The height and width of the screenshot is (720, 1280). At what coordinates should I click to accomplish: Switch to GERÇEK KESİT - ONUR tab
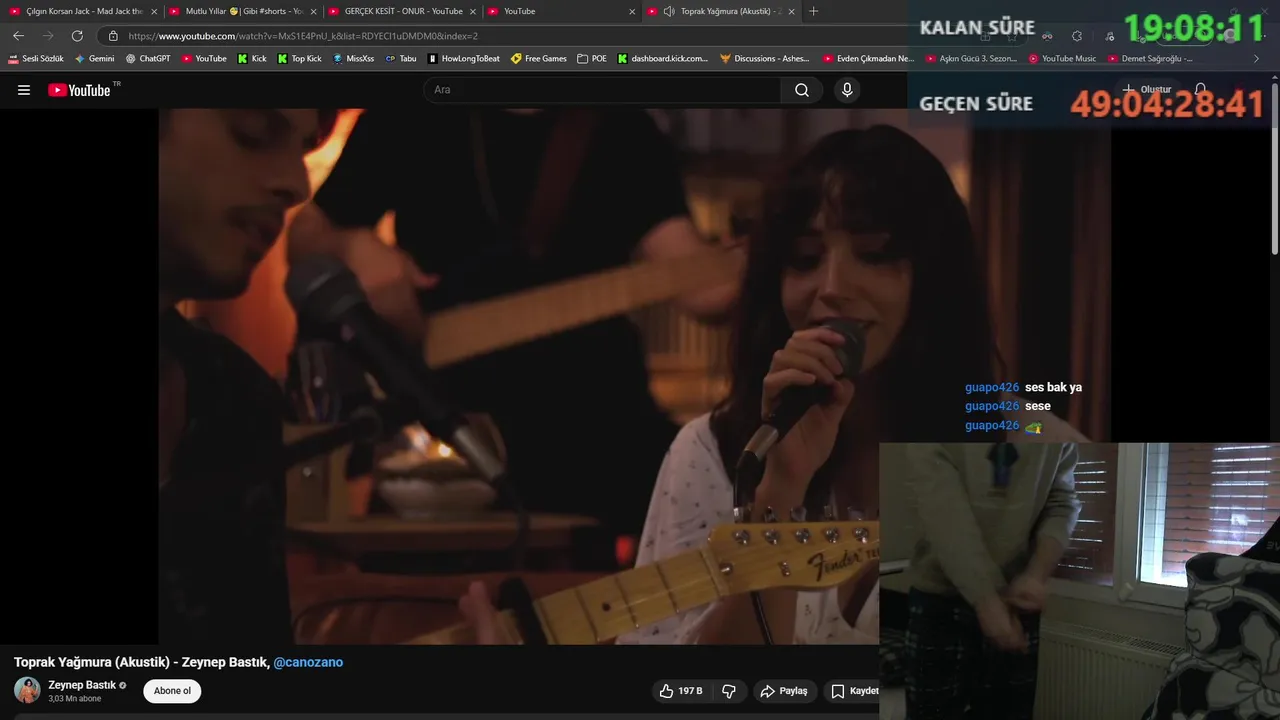coord(402,11)
